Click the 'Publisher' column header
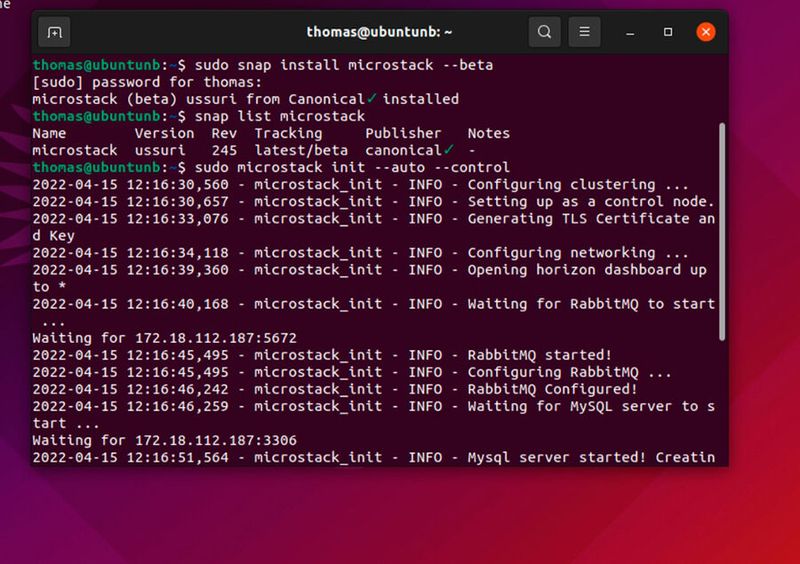800x564 pixels. point(403,133)
